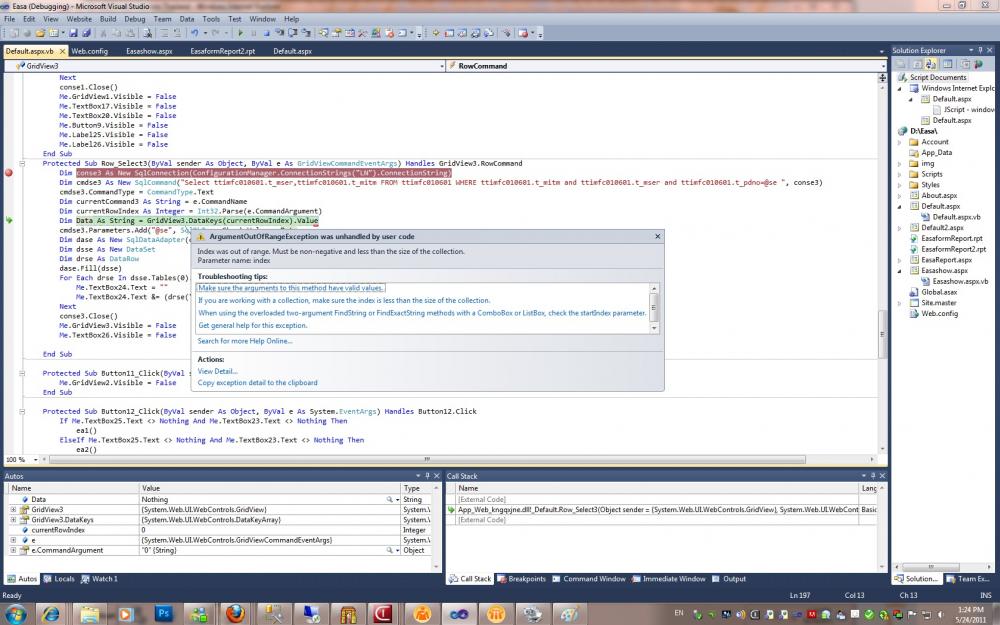Open Firefox from the taskbar
Image resolution: width=1000 pixels, height=625 pixels.
tap(234, 612)
